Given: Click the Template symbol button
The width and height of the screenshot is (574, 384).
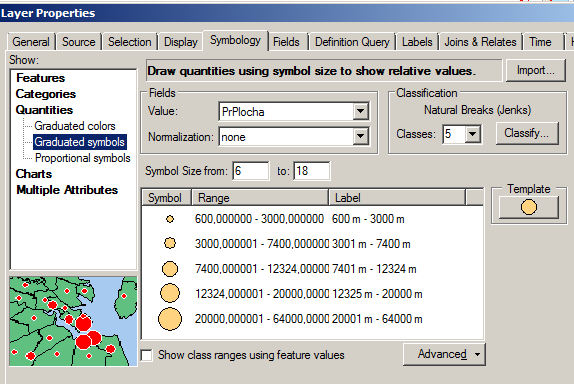Looking at the screenshot, I should click(529, 207).
